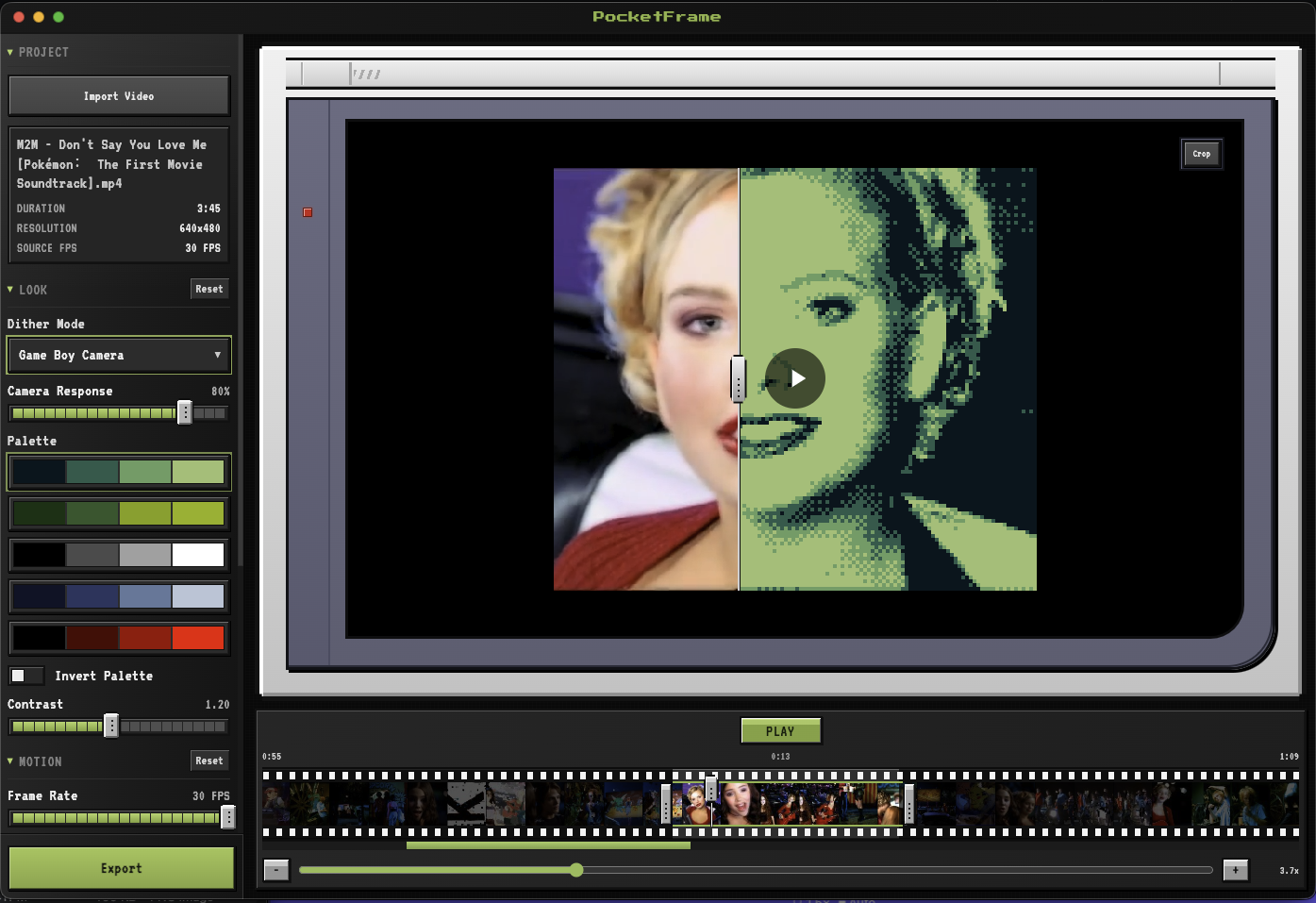The height and width of the screenshot is (903, 1316).
Task: Click the round play icon on the preview
Action: tap(795, 378)
